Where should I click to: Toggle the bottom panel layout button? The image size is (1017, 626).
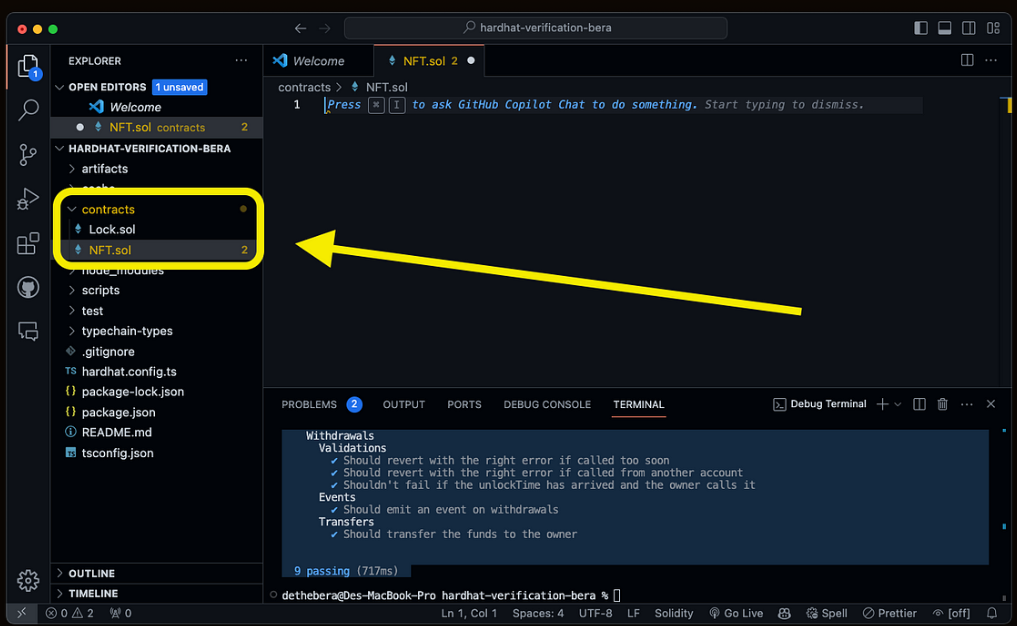point(944,29)
